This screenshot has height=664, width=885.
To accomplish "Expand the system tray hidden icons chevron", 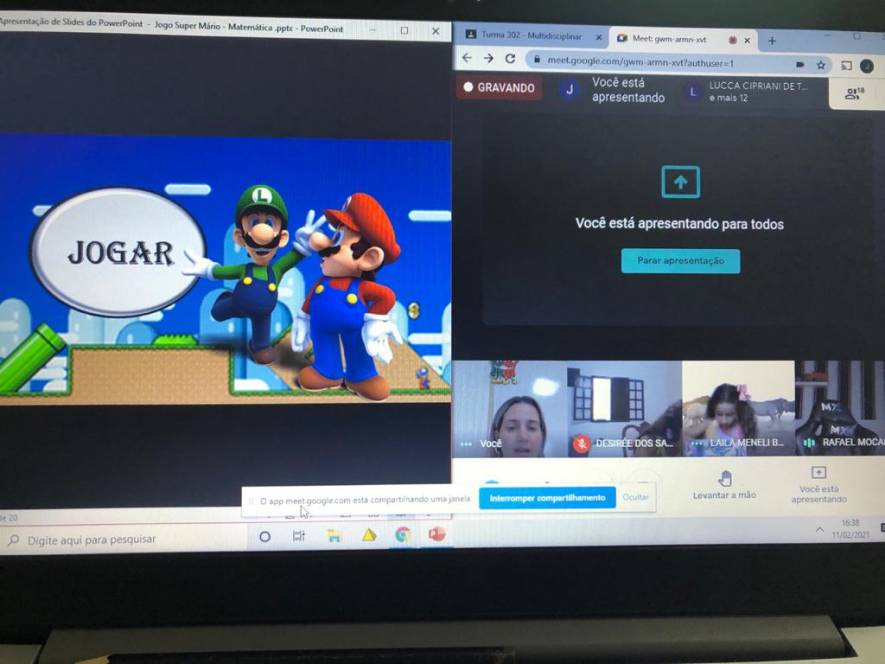I will pyautogui.click(x=820, y=530).
